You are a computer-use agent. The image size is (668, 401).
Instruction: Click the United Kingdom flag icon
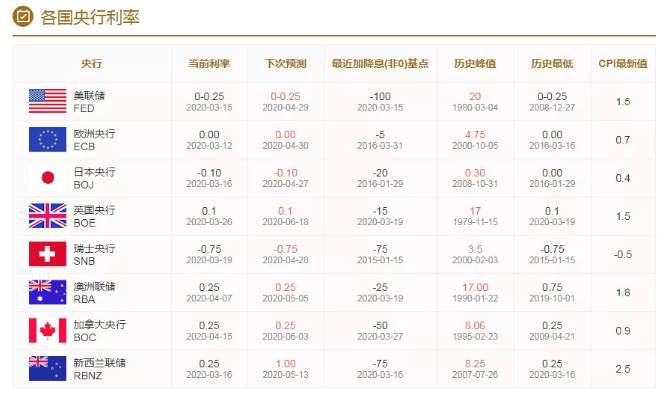47,216
